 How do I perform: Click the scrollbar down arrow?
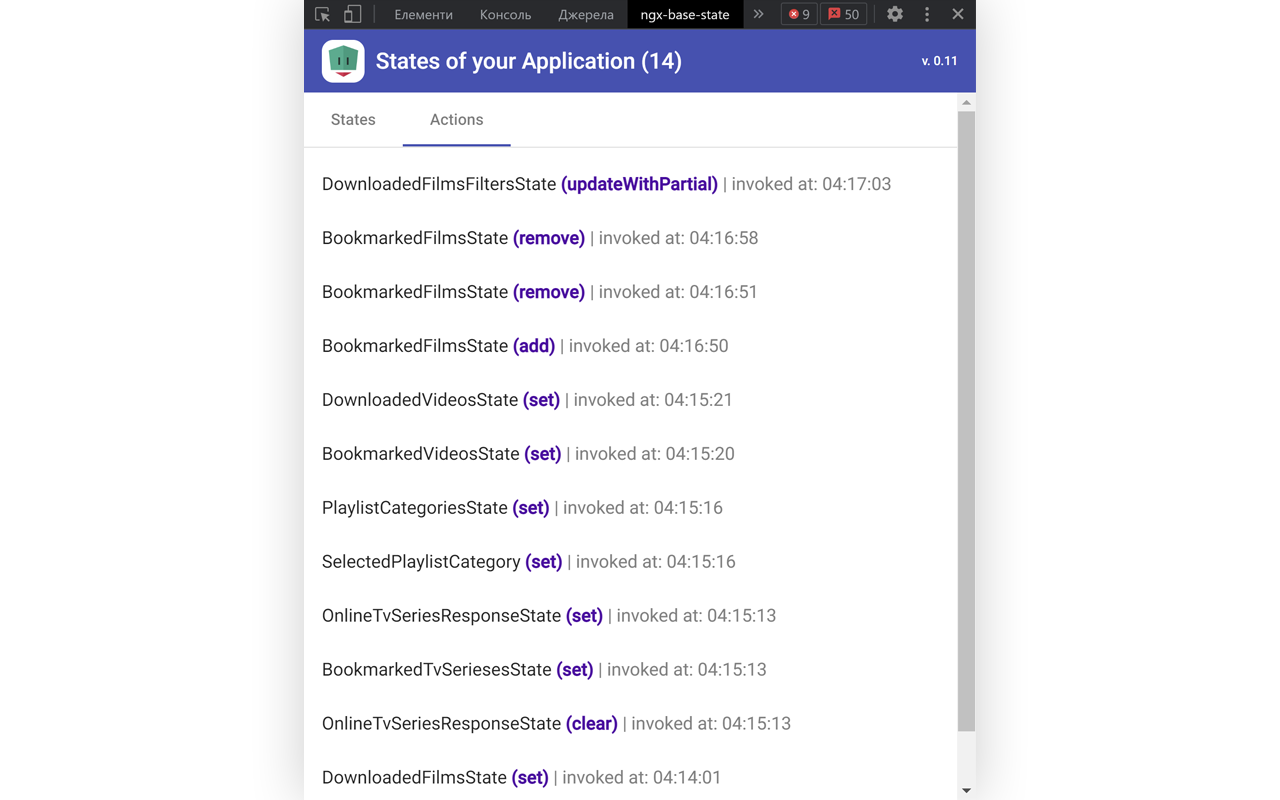966,791
